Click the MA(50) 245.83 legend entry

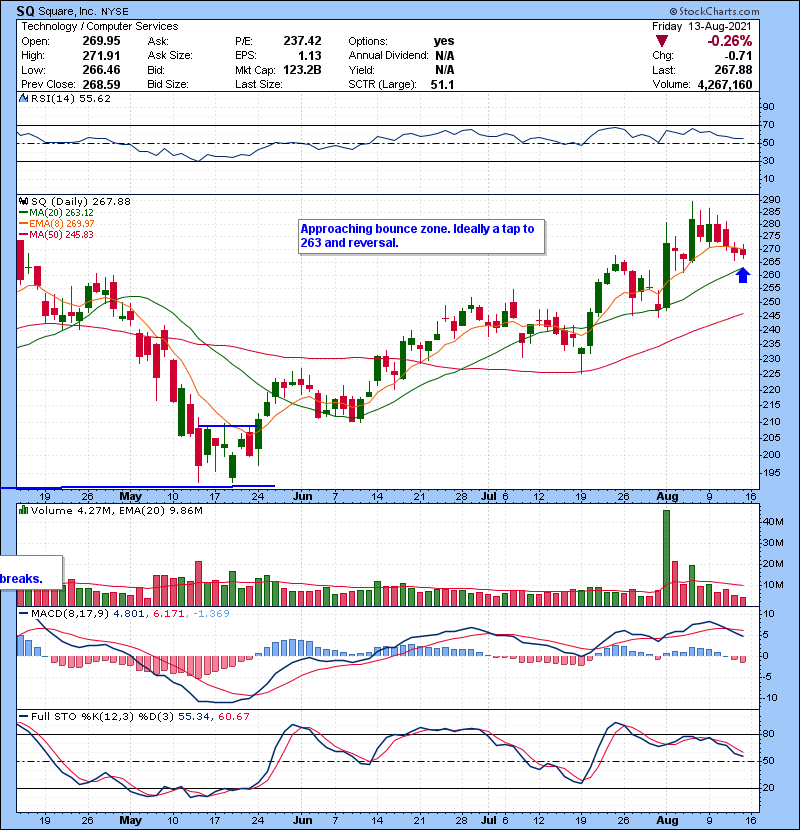[x=57, y=234]
